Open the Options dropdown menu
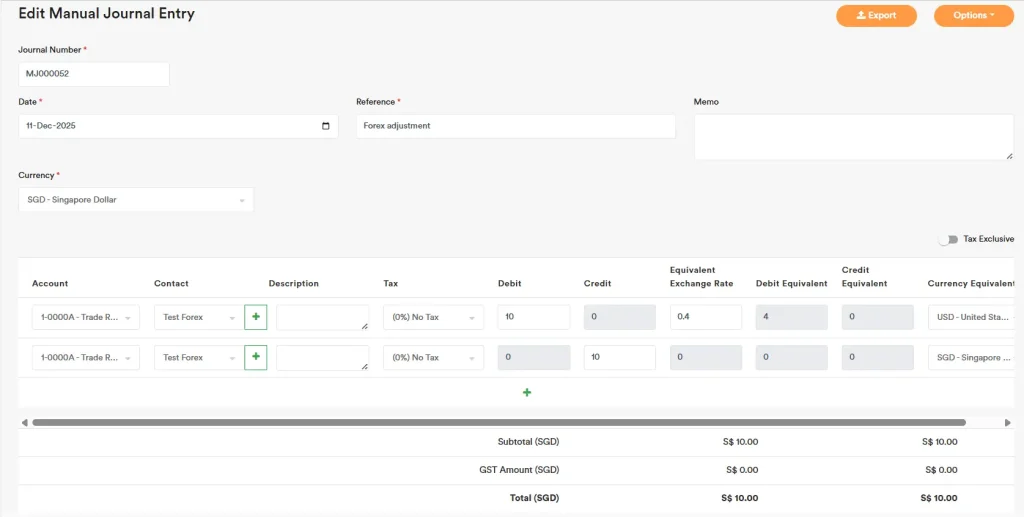 (x=973, y=15)
